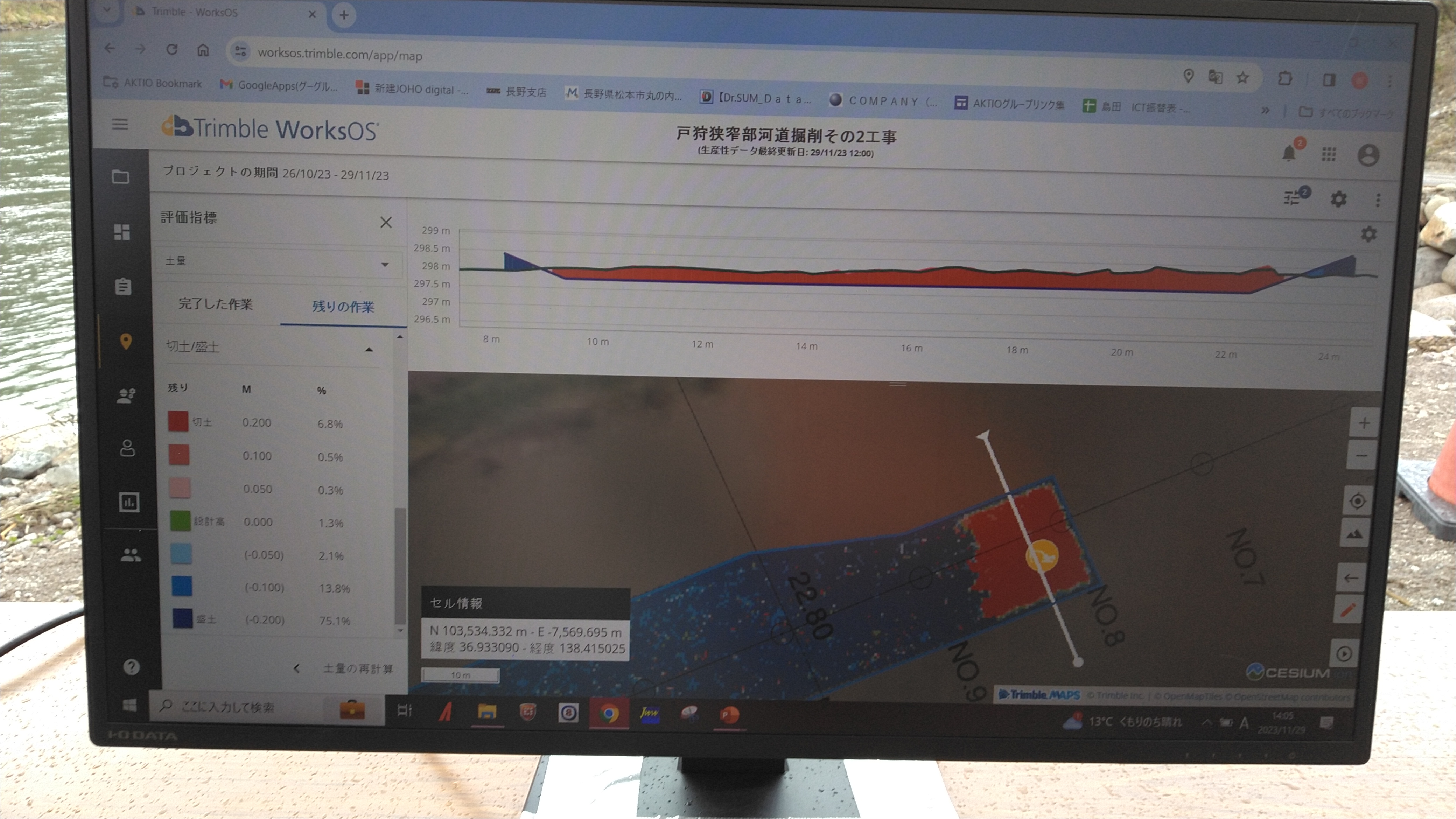Center map on current location target
This screenshot has width=1456, height=819.
point(1358,501)
